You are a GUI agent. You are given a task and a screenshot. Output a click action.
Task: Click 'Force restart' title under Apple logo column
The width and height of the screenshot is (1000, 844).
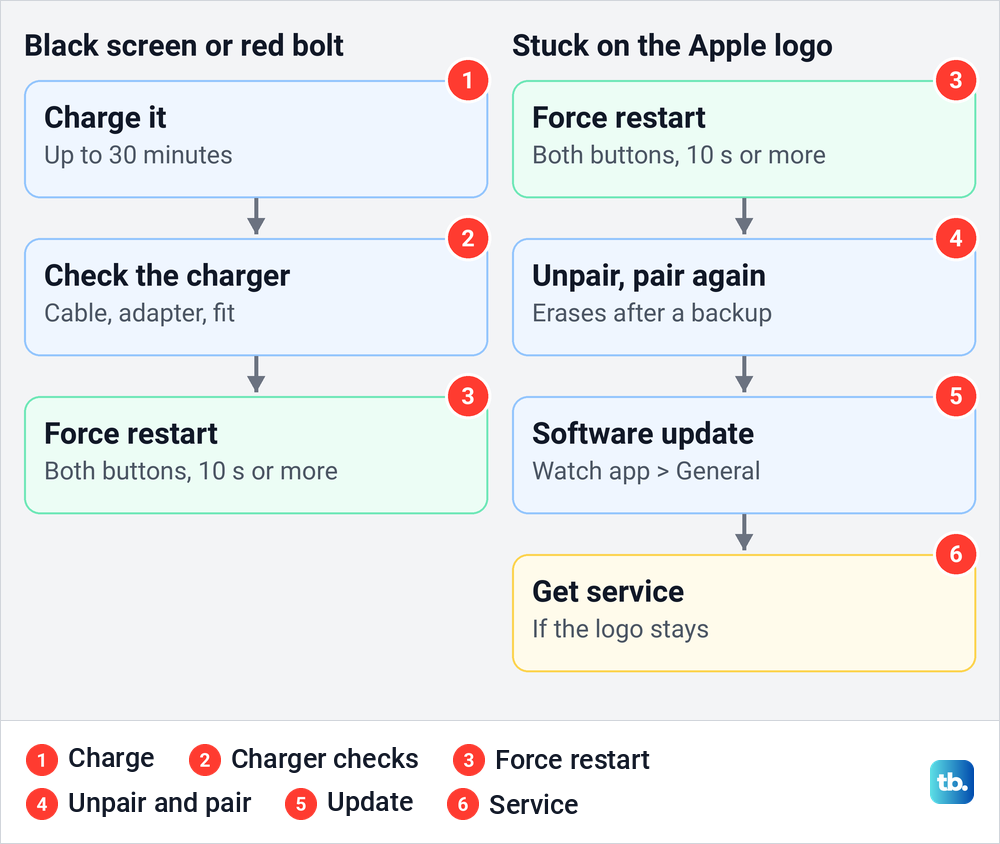coord(619,118)
